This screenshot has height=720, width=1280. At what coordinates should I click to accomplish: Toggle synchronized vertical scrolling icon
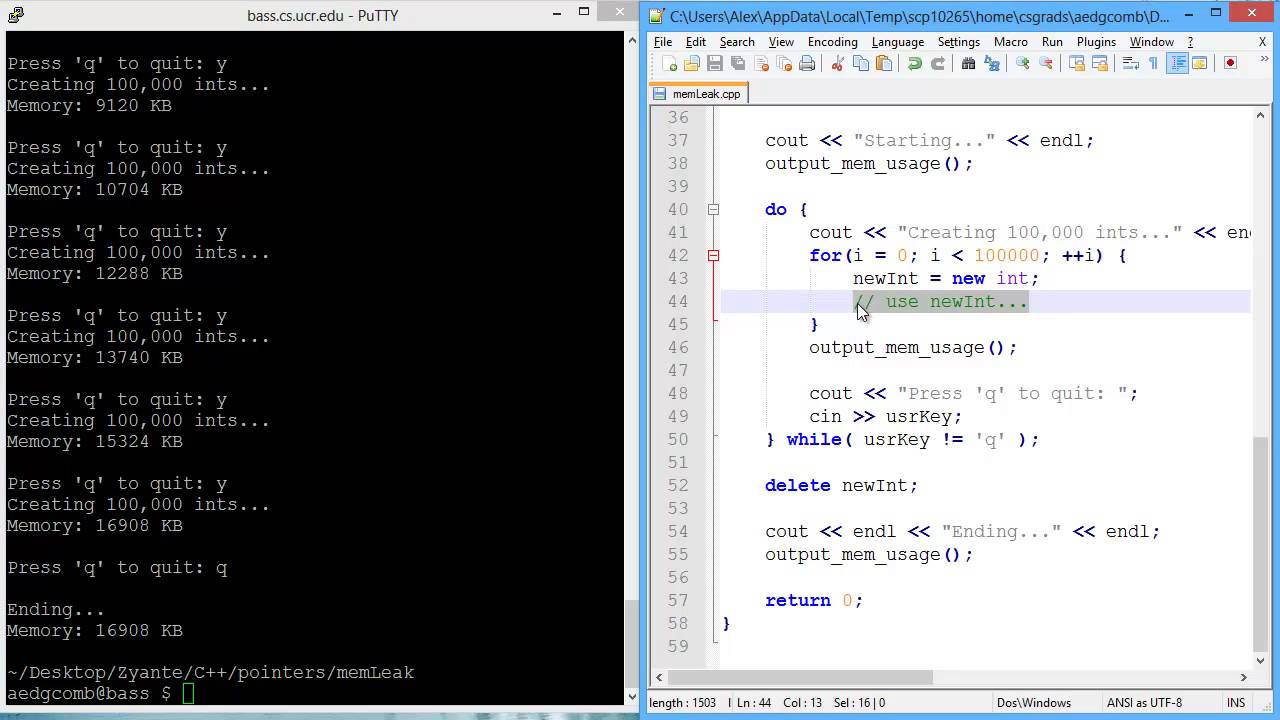click(x=1077, y=63)
